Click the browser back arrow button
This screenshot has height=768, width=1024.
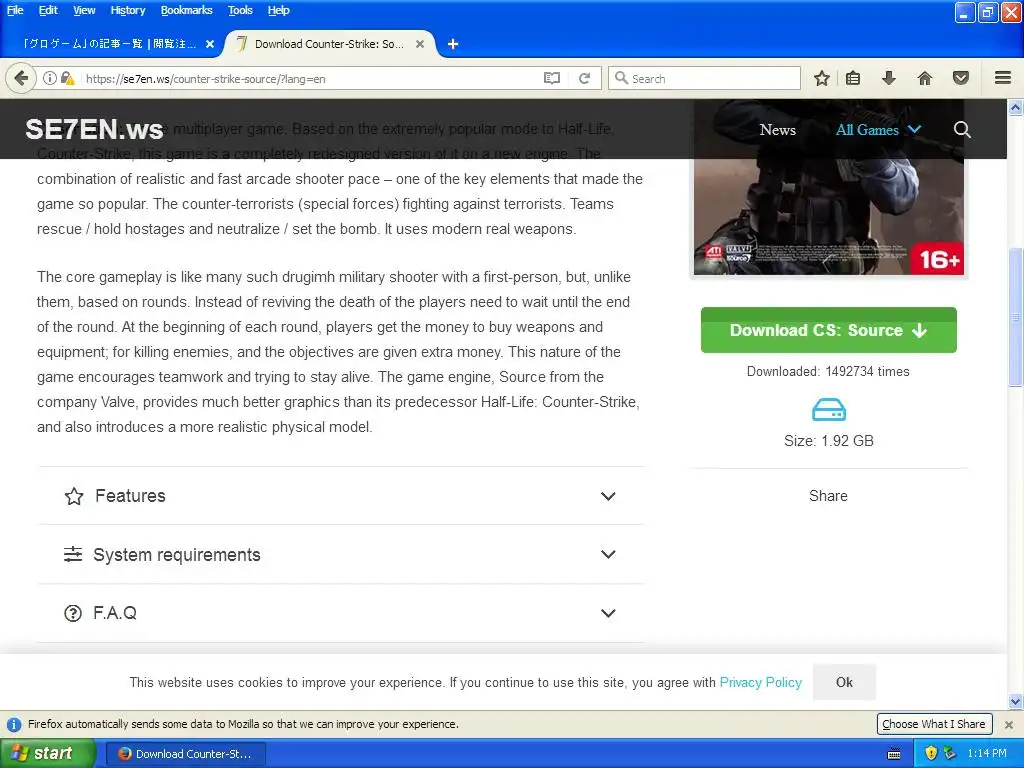pos(21,78)
